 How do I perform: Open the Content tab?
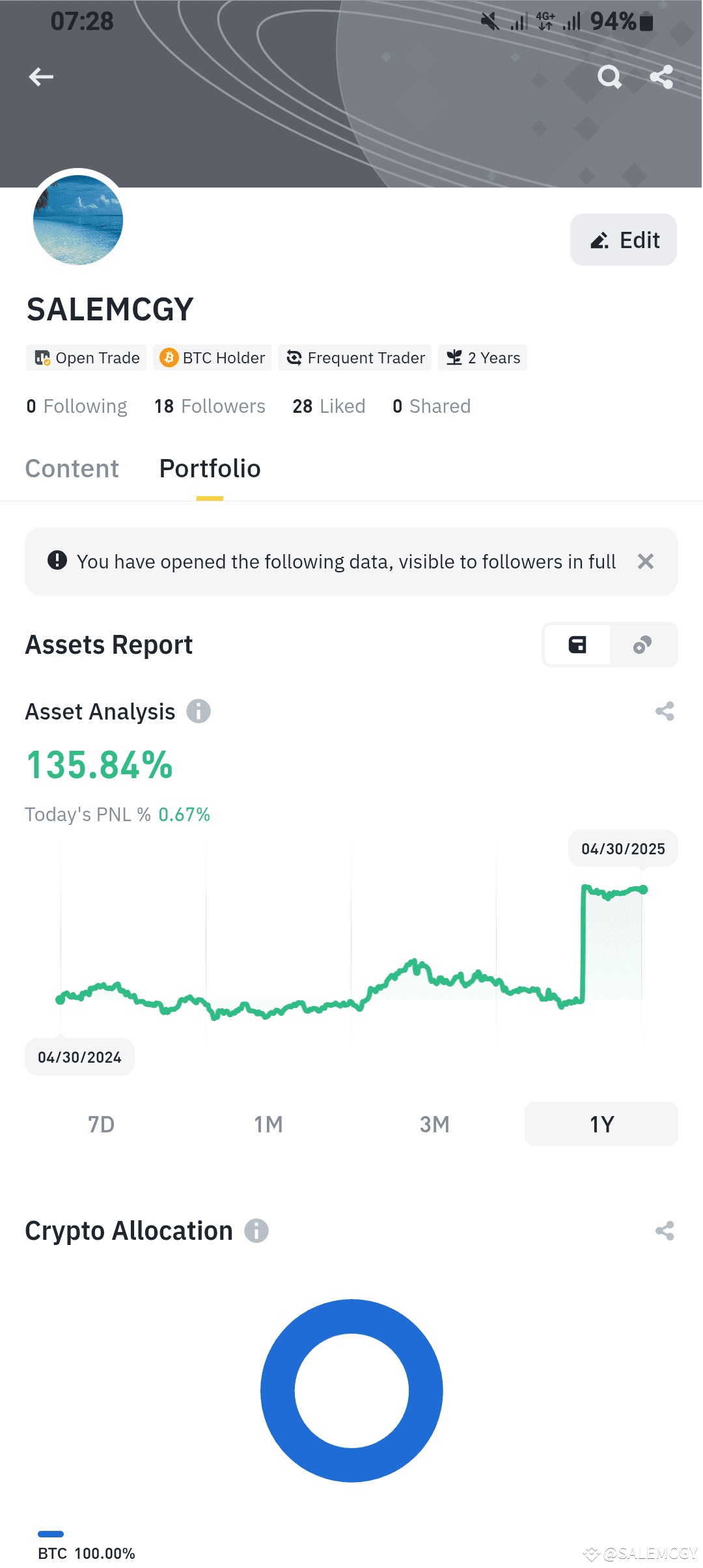point(72,469)
